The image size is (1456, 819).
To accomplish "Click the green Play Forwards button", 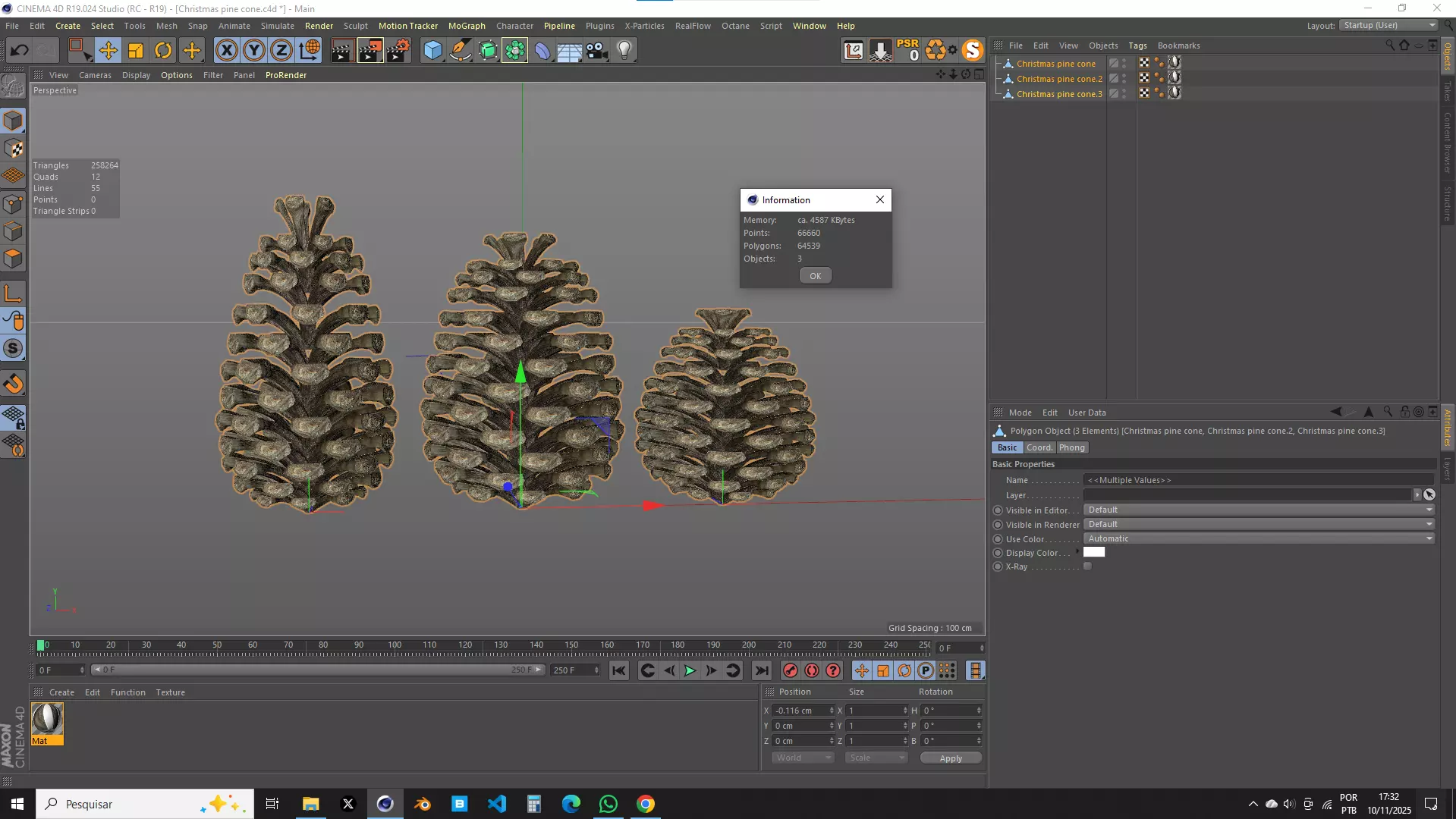I will coord(689,670).
